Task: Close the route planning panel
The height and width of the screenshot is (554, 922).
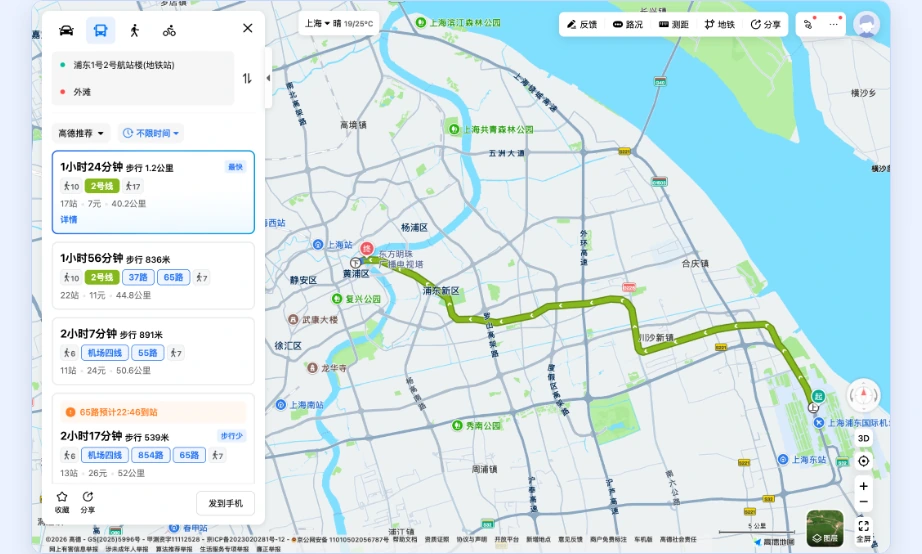Action: pyautogui.click(x=248, y=28)
